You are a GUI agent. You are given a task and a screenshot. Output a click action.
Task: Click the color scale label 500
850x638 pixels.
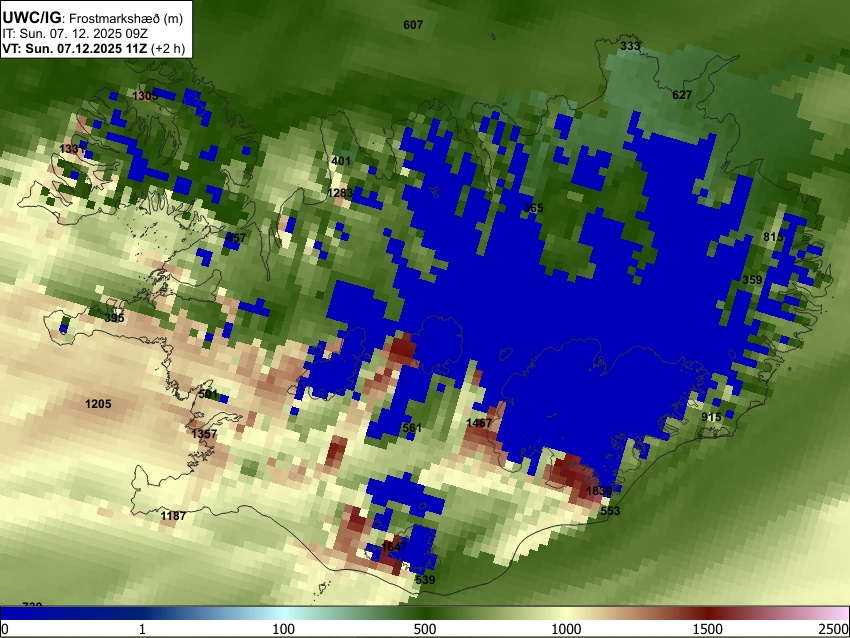(x=425, y=629)
